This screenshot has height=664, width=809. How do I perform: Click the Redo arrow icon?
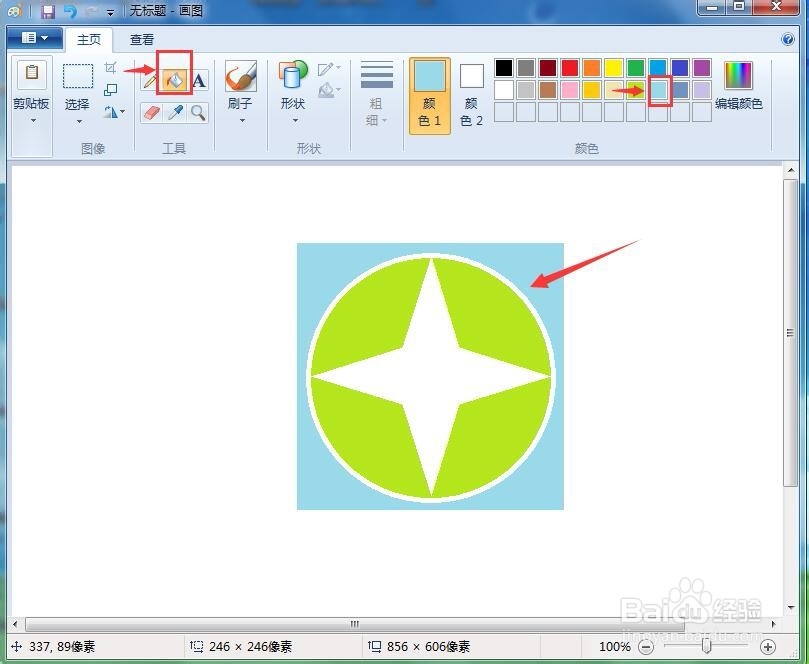pyautogui.click(x=92, y=10)
